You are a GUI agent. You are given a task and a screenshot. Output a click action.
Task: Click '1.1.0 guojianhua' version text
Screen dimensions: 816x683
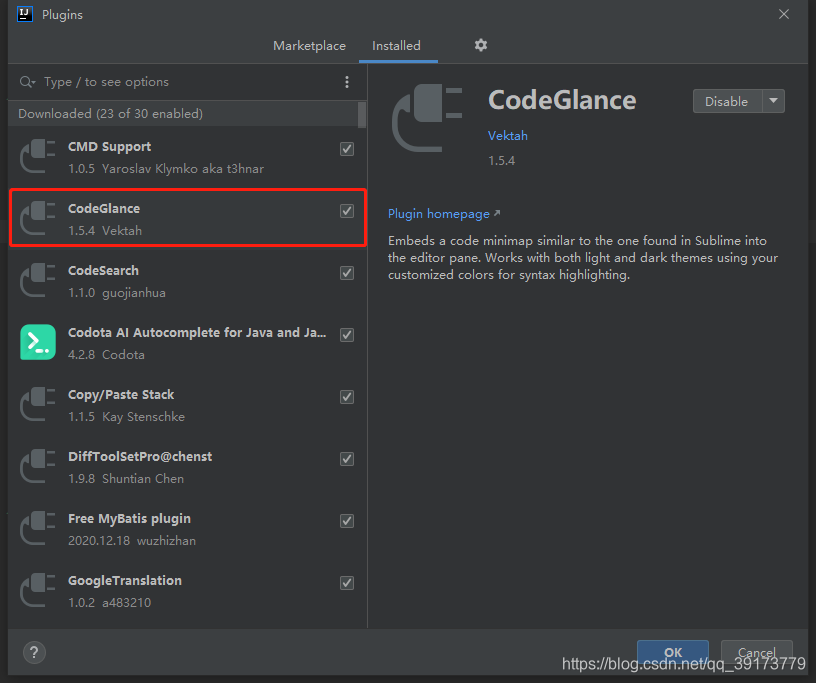(117, 293)
